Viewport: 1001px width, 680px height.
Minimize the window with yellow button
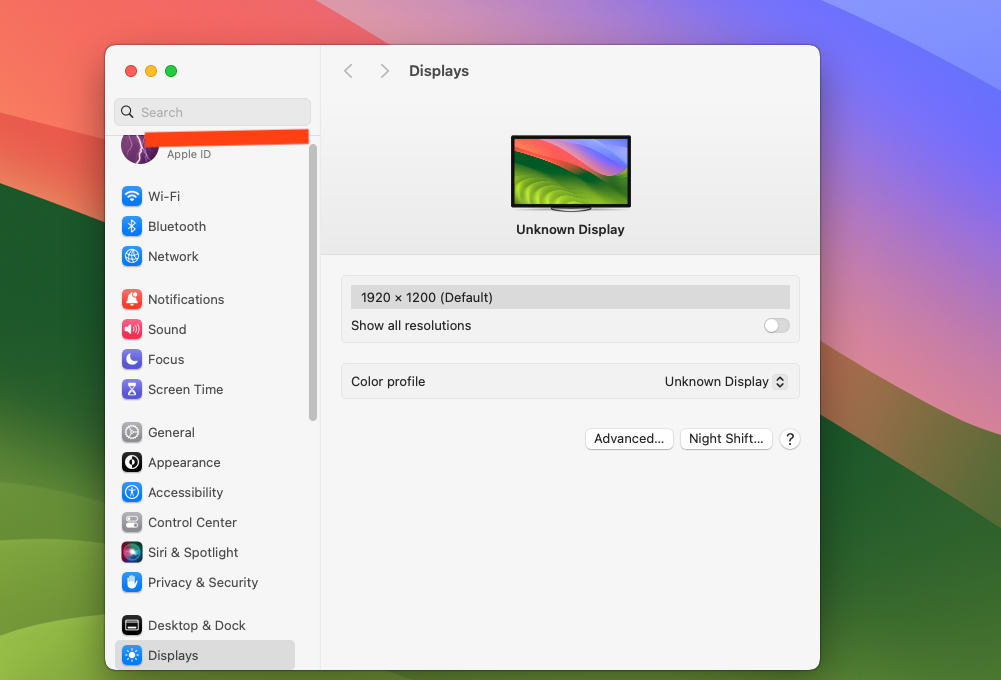pos(151,71)
